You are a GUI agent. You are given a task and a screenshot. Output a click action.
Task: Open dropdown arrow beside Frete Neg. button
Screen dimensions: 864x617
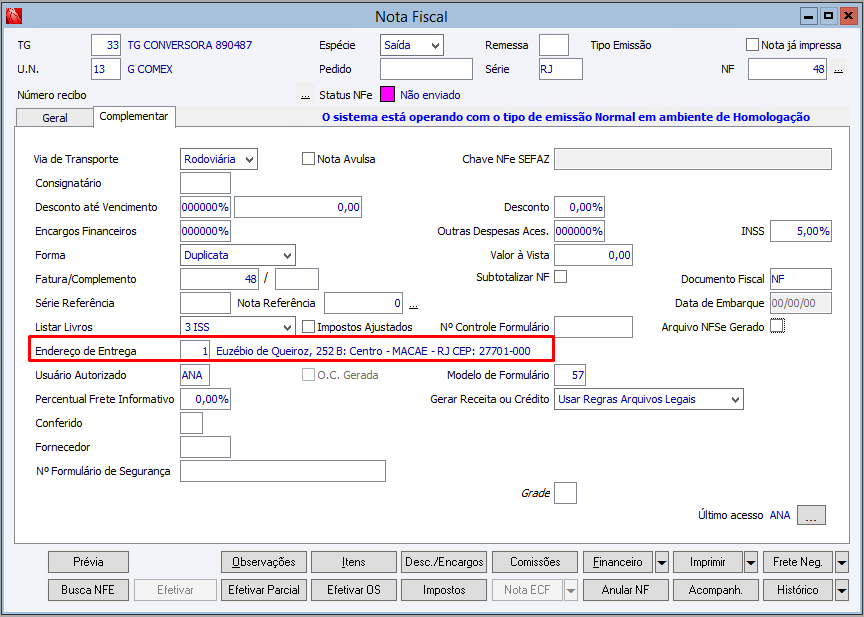click(x=842, y=562)
